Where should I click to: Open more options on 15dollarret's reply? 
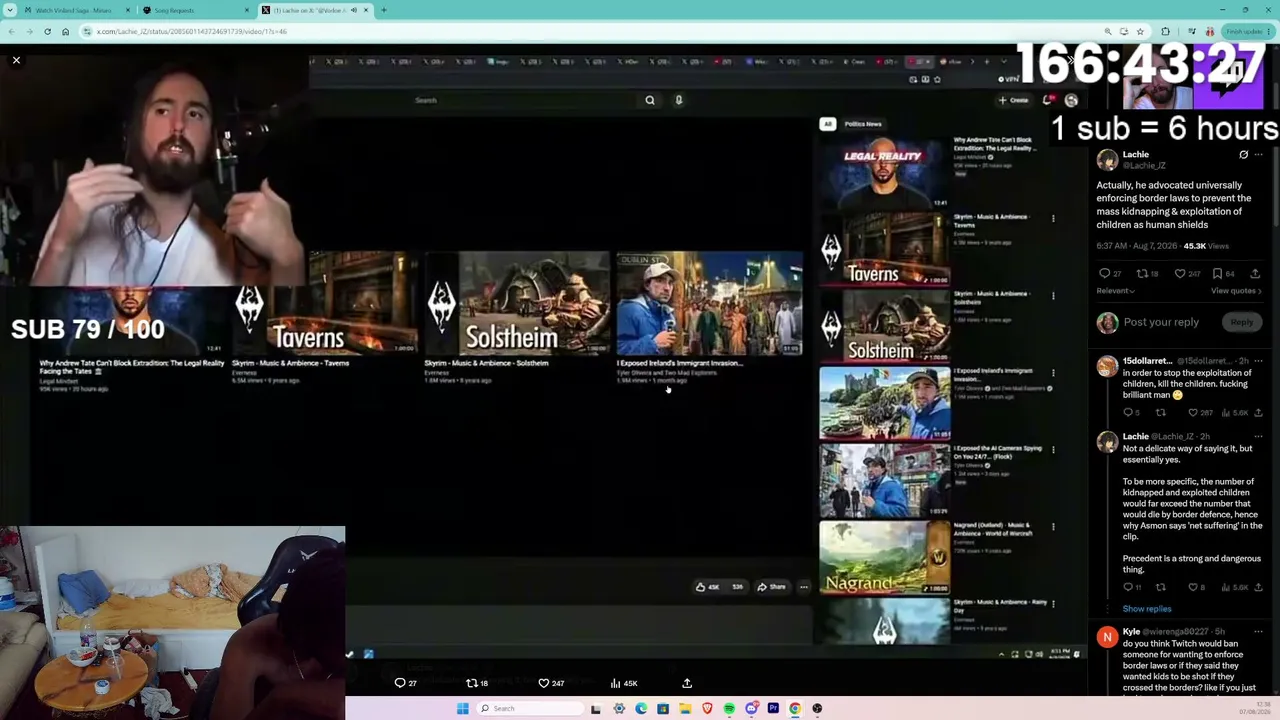click(x=1258, y=361)
